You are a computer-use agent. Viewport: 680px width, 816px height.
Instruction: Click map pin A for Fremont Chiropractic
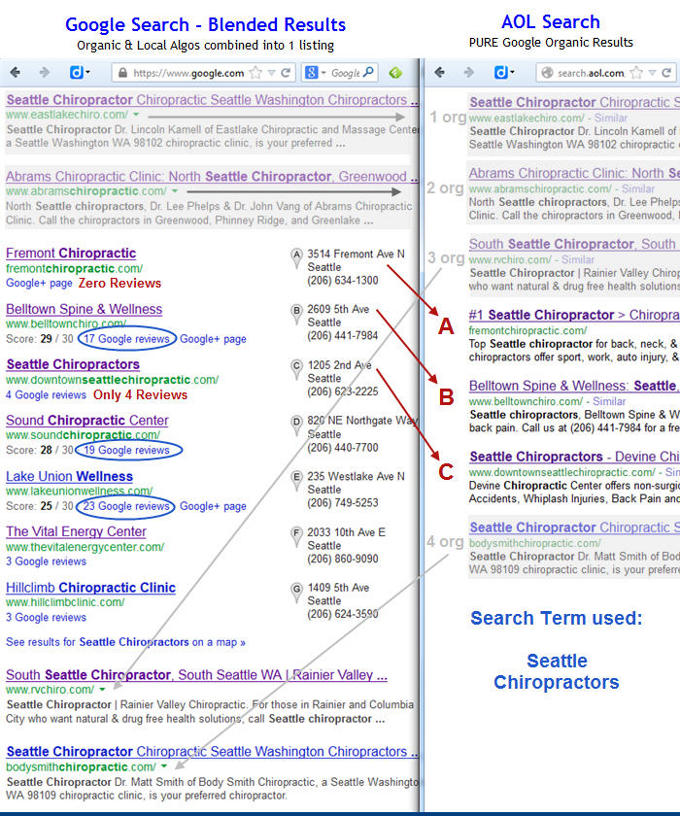click(x=296, y=255)
